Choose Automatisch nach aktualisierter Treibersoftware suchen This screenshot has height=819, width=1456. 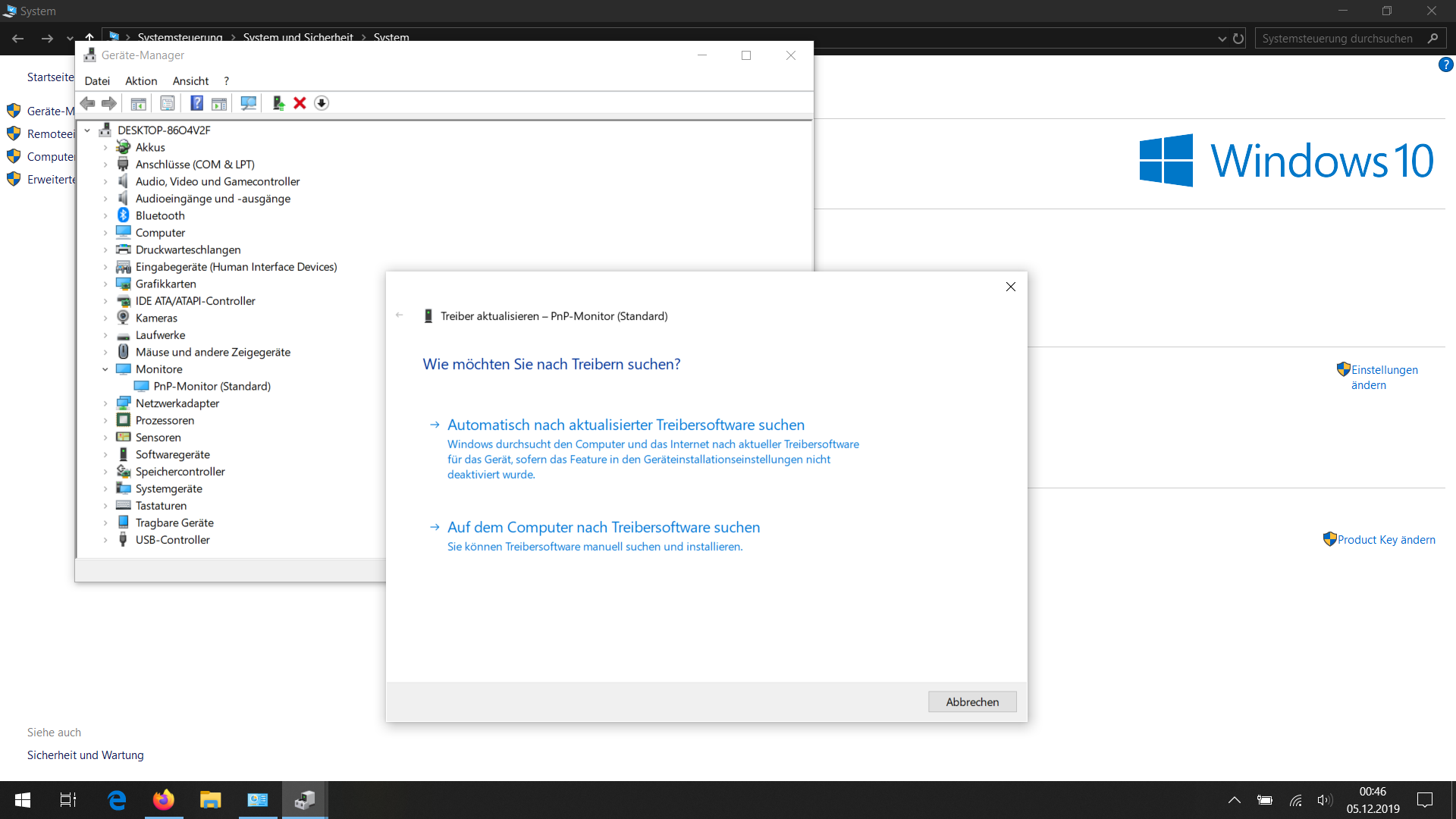point(626,425)
